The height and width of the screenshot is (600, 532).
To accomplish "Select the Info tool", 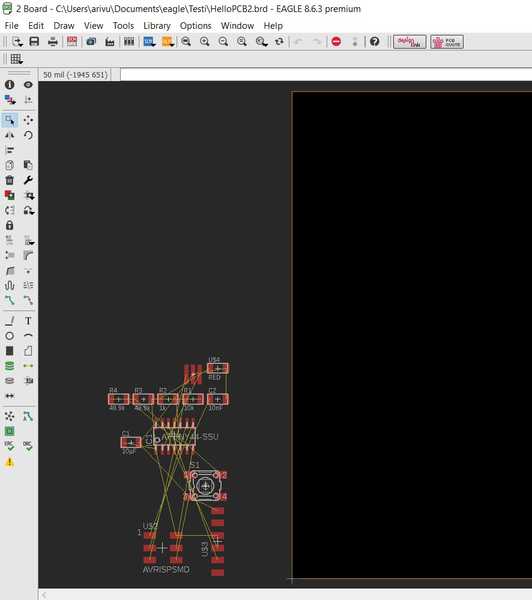I will (10, 85).
